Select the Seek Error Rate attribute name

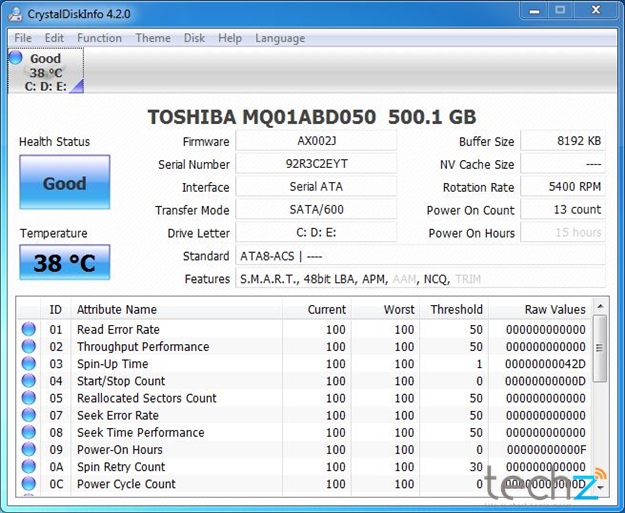click(118, 415)
